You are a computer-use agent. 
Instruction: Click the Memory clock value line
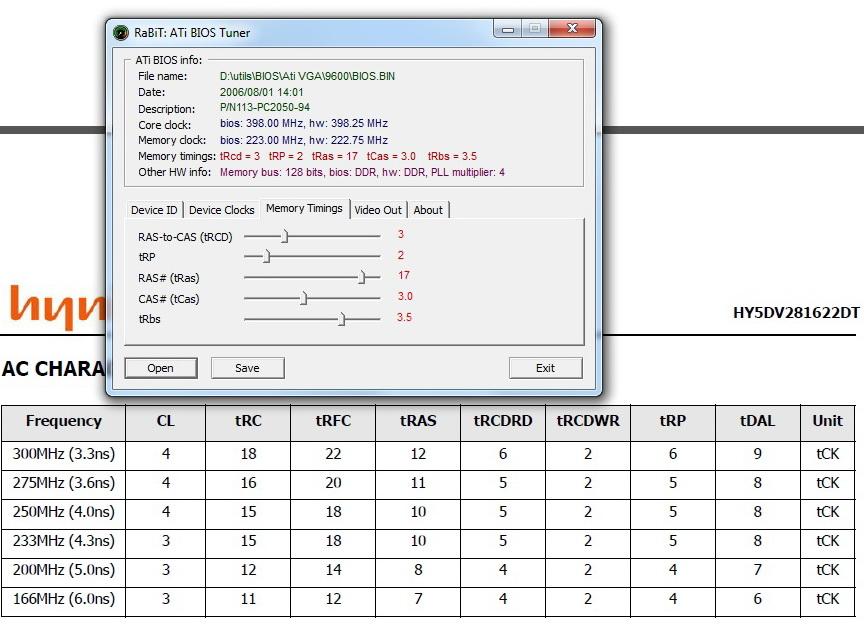pyautogui.click(x=304, y=140)
